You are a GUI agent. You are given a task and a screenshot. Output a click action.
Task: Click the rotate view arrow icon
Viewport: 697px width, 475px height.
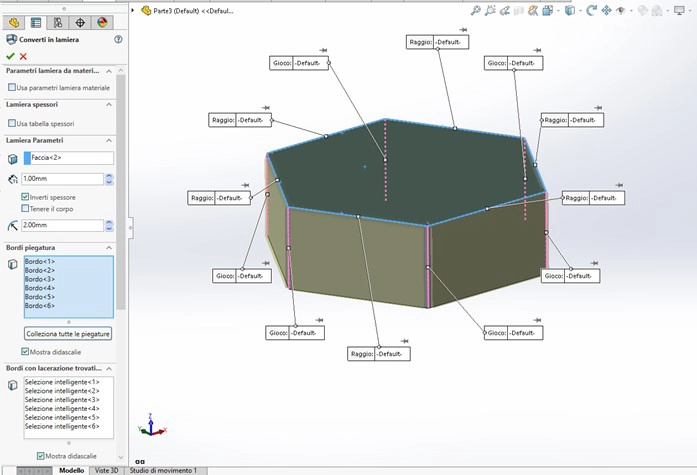tap(591, 10)
